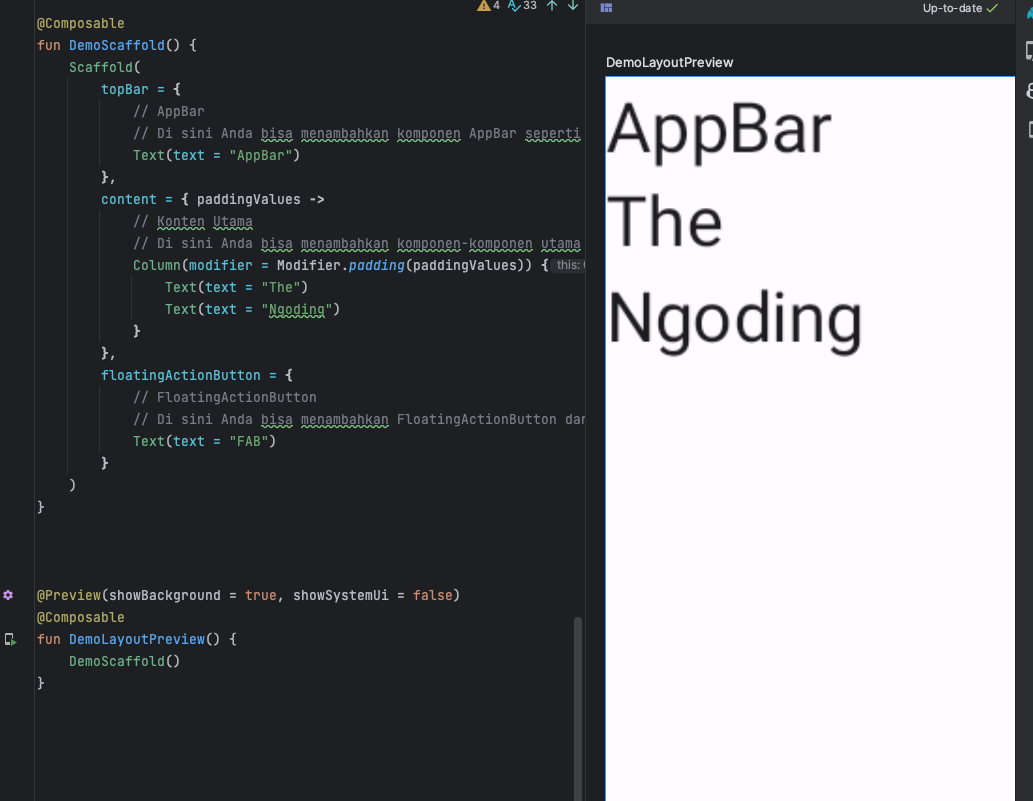Viewport: 1033px width, 801px height.
Task: Click the yellow warnings indicator showing 4
Action: click(488, 6)
